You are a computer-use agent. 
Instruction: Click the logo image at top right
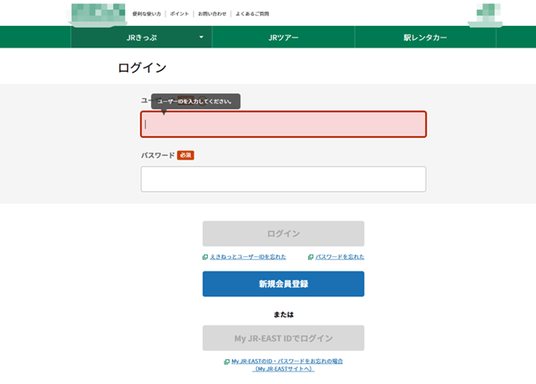[x=485, y=15]
